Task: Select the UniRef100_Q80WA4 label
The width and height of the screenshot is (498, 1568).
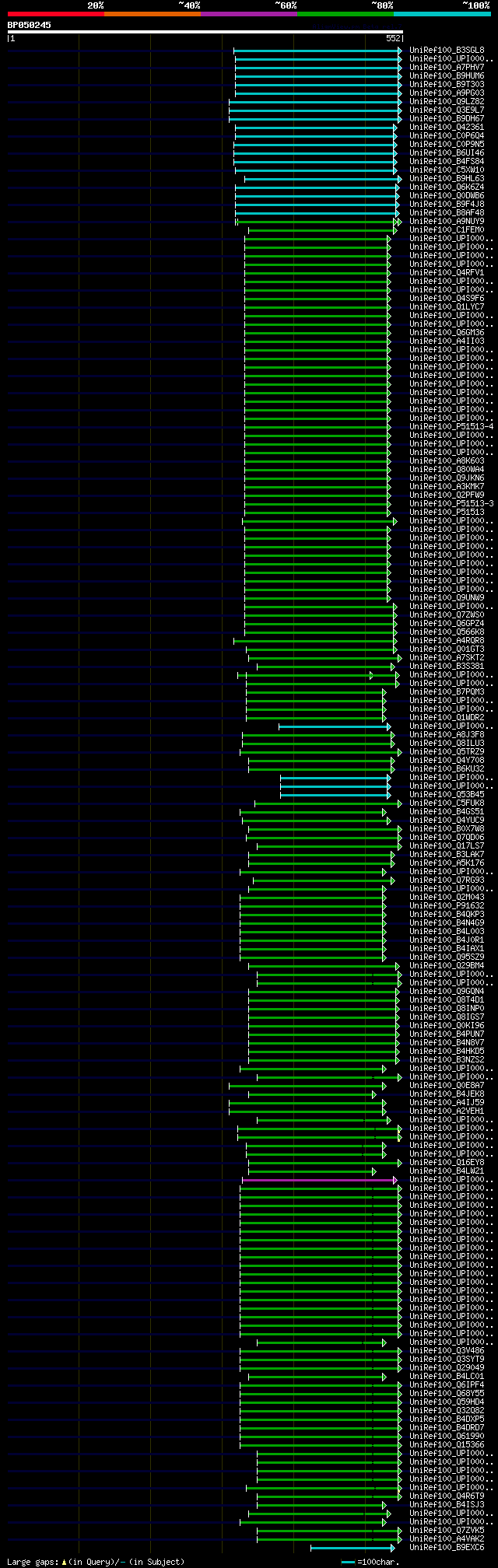Action: [x=447, y=470]
